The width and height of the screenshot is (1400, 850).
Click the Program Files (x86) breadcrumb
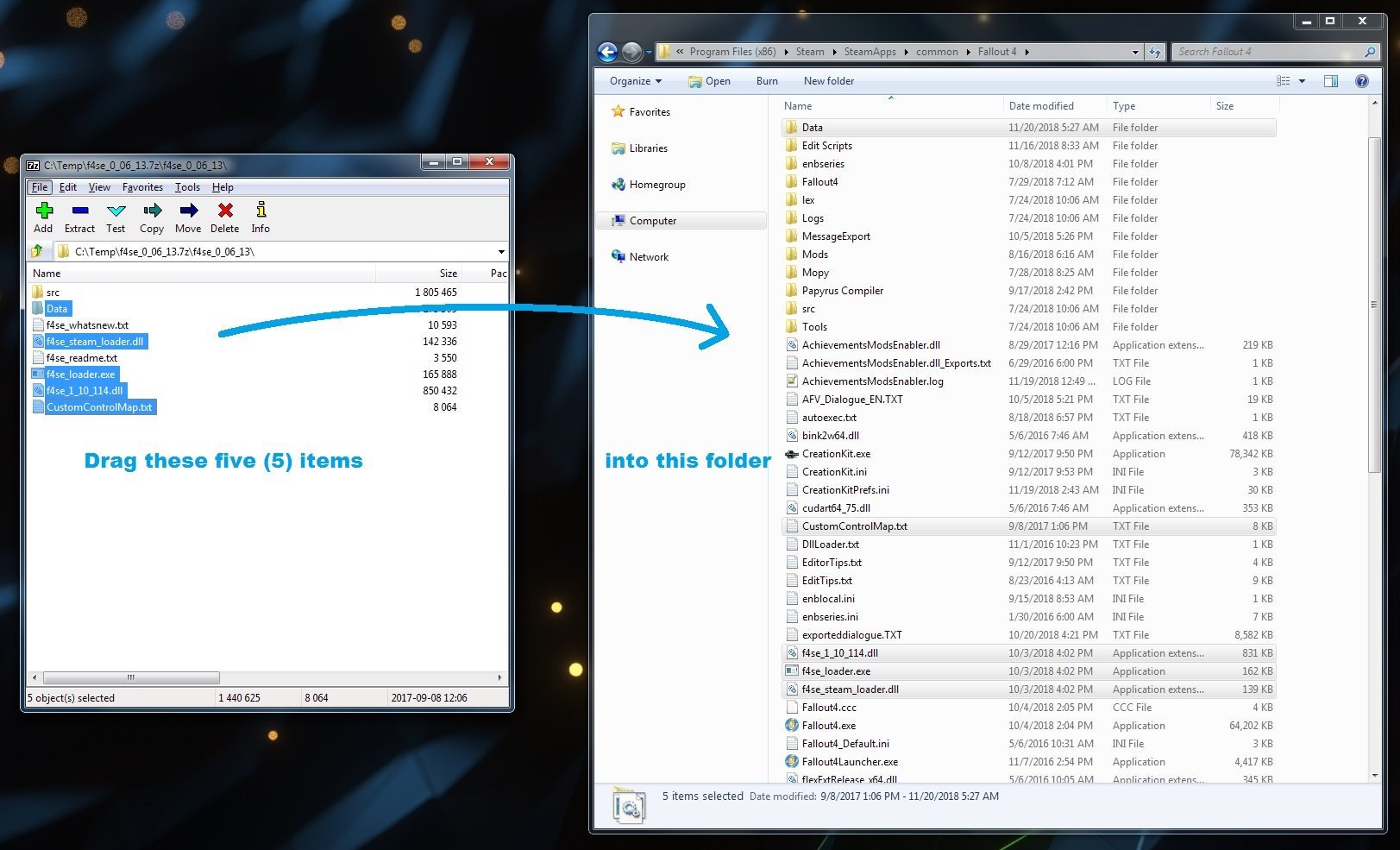pos(732,52)
